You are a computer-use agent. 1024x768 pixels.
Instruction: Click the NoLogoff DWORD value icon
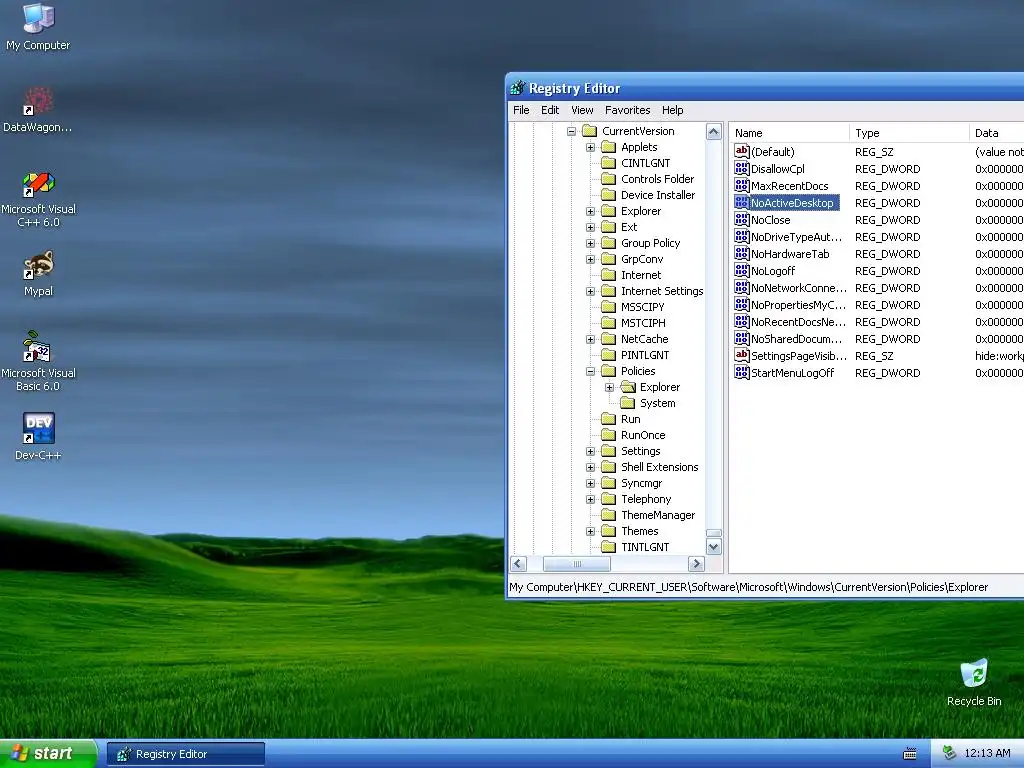(x=741, y=270)
